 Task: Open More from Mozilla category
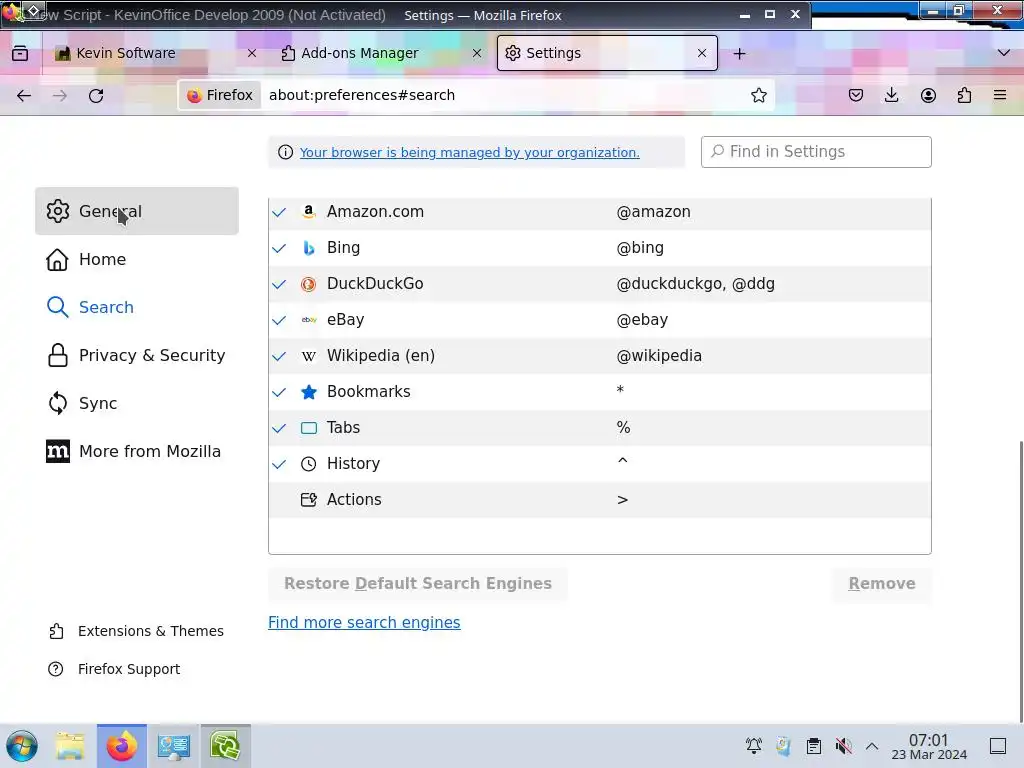click(136, 451)
